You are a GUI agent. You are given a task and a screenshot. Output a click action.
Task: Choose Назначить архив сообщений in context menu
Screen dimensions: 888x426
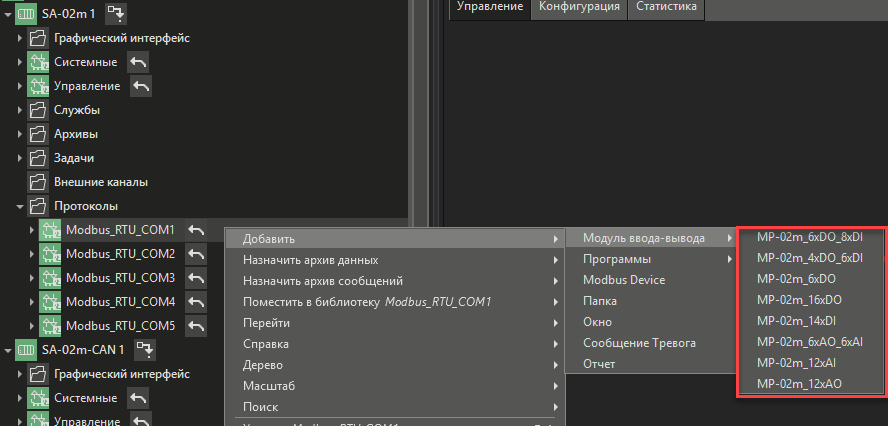point(395,281)
